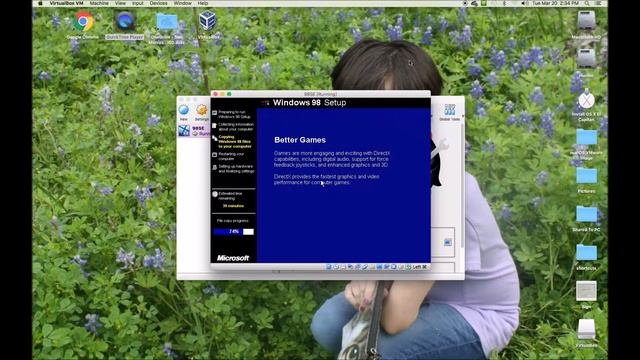Click Restarting your computer step
640x360 pixels.
229,156
